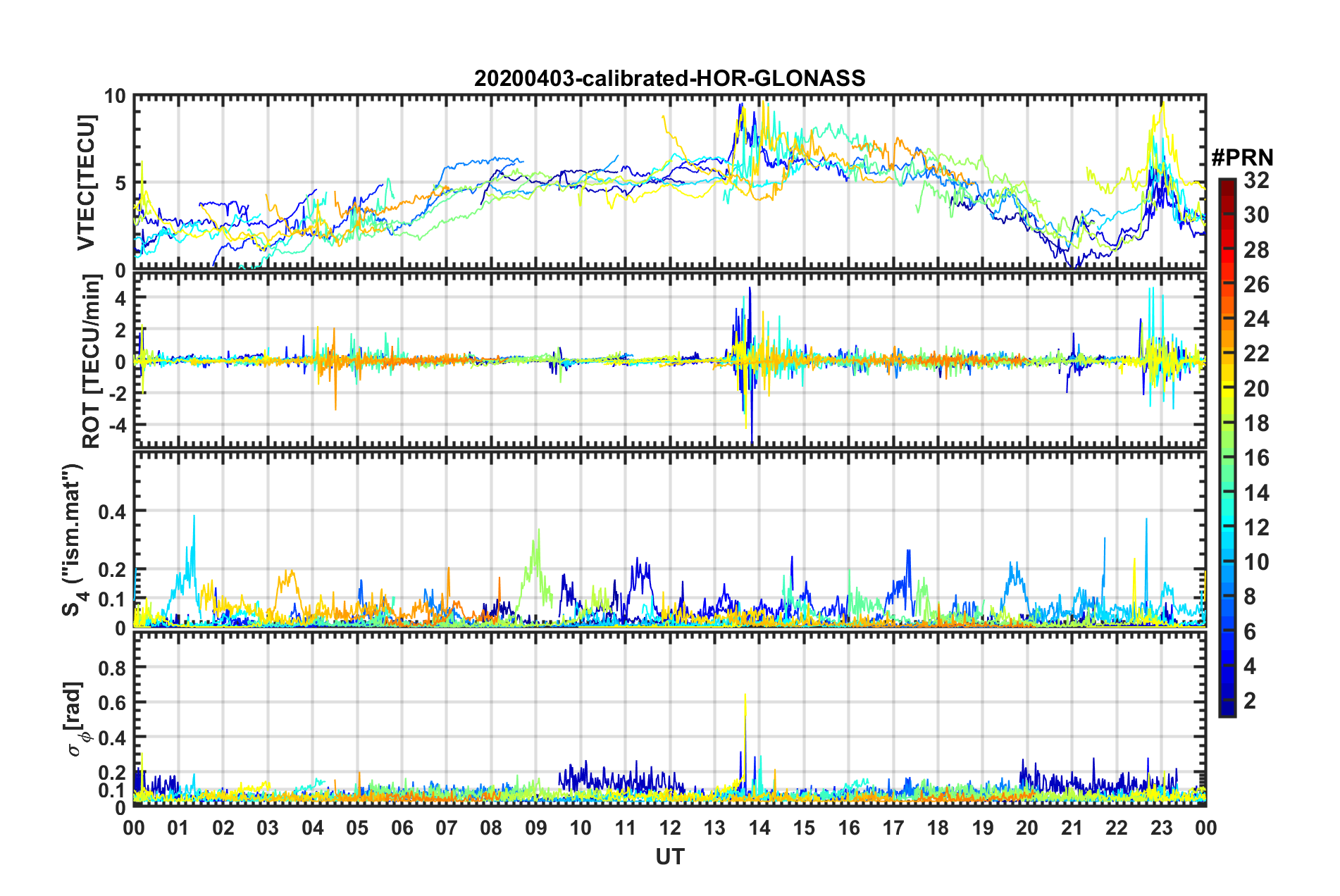Image resolution: width=1340 pixels, height=896 pixels.
Task: Select colorbar tick label 16
Action: (x=1256, y=458)
